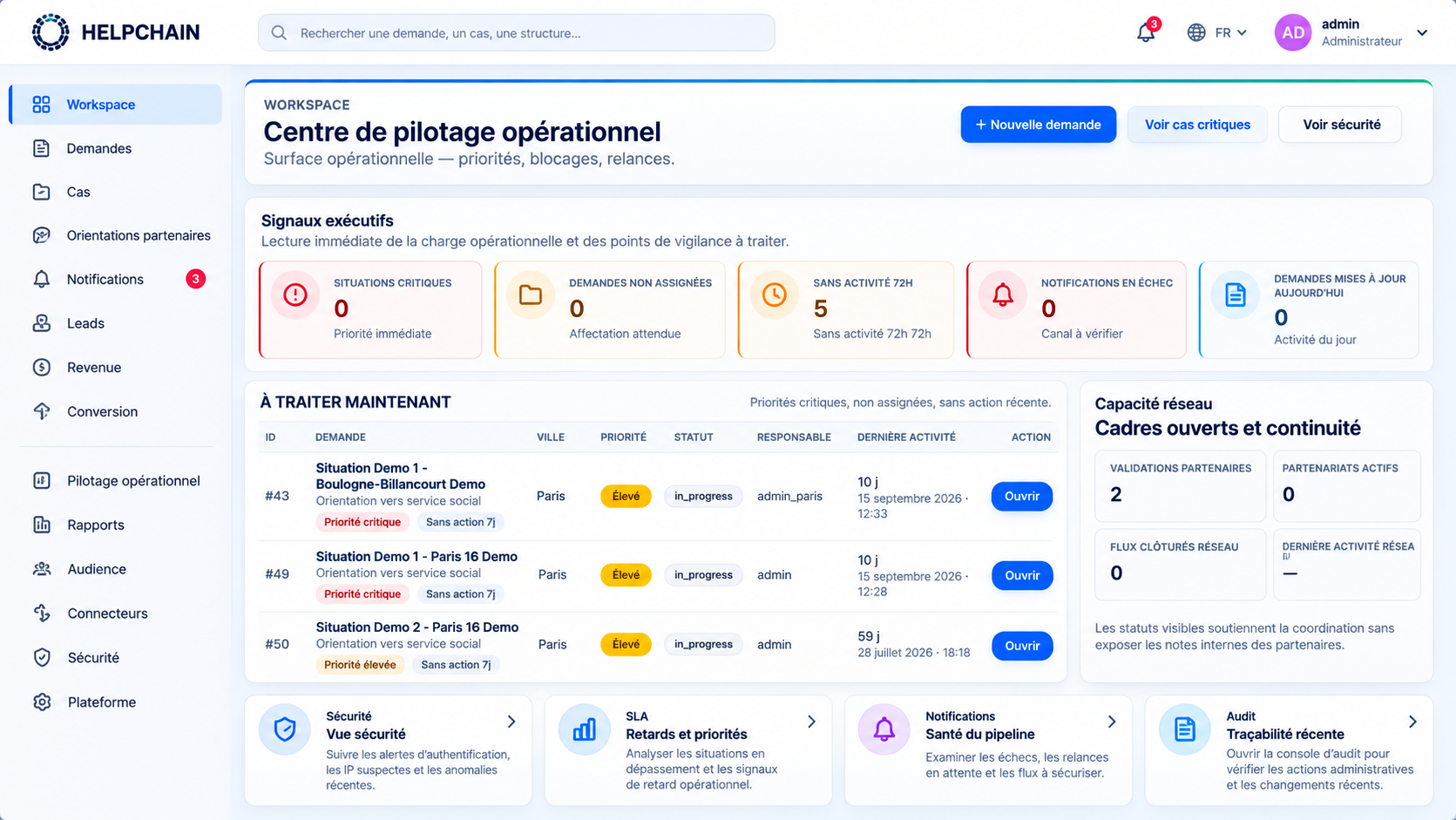Click Voir cas critiques button
Image resolution: width=1456 pixels, height=820 pixels.
[1197, 125]
